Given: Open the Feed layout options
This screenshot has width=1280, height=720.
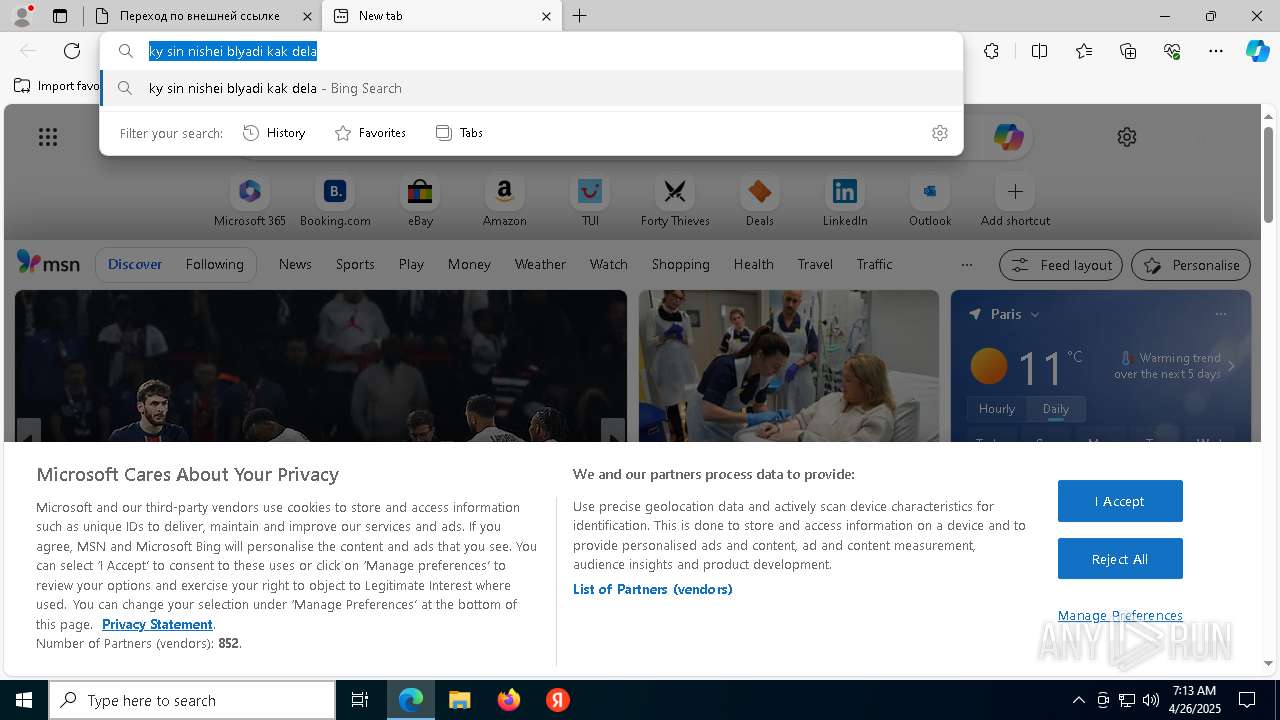Looking at the screenshot, I should tap(1060, 265).
